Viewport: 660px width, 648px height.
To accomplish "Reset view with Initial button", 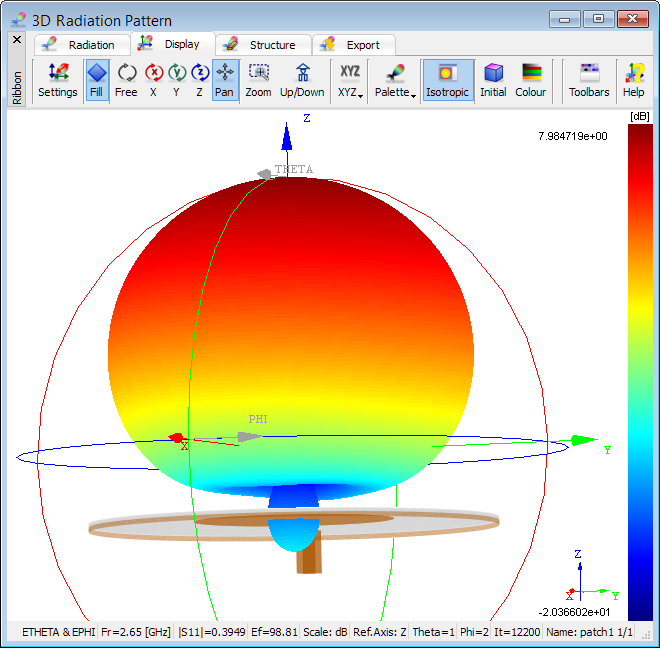I will point(493,80).
